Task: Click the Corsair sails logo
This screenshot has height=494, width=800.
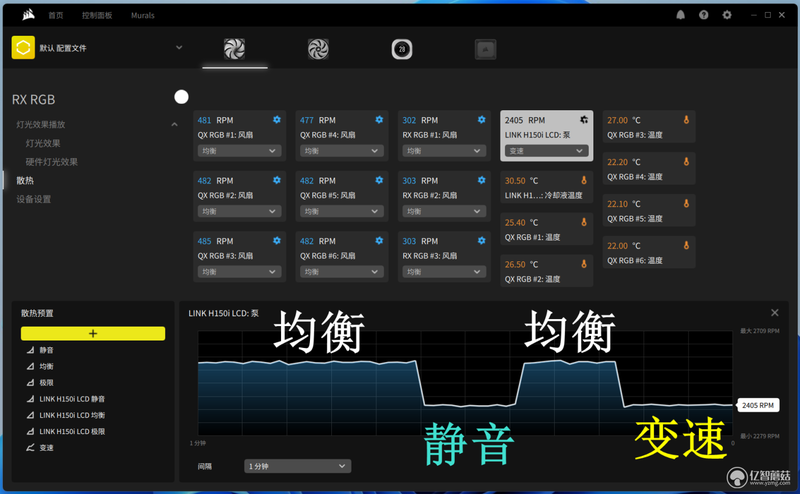Action: pyautogui.click(x=28, y=15)
